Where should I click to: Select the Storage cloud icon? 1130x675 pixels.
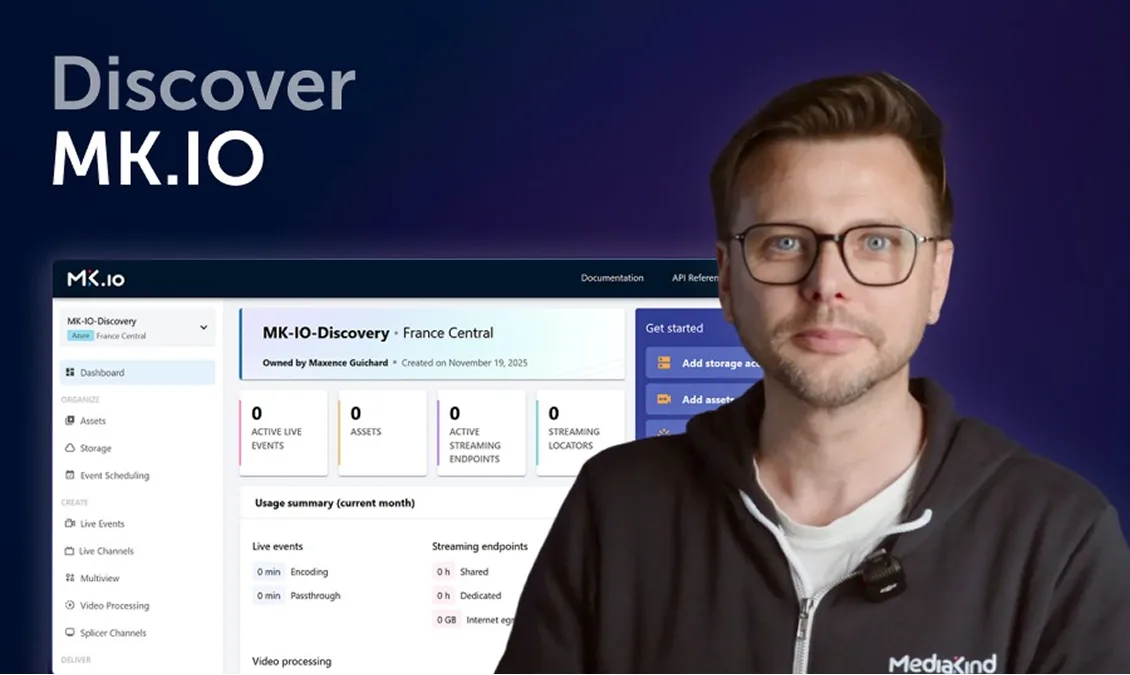70,449
